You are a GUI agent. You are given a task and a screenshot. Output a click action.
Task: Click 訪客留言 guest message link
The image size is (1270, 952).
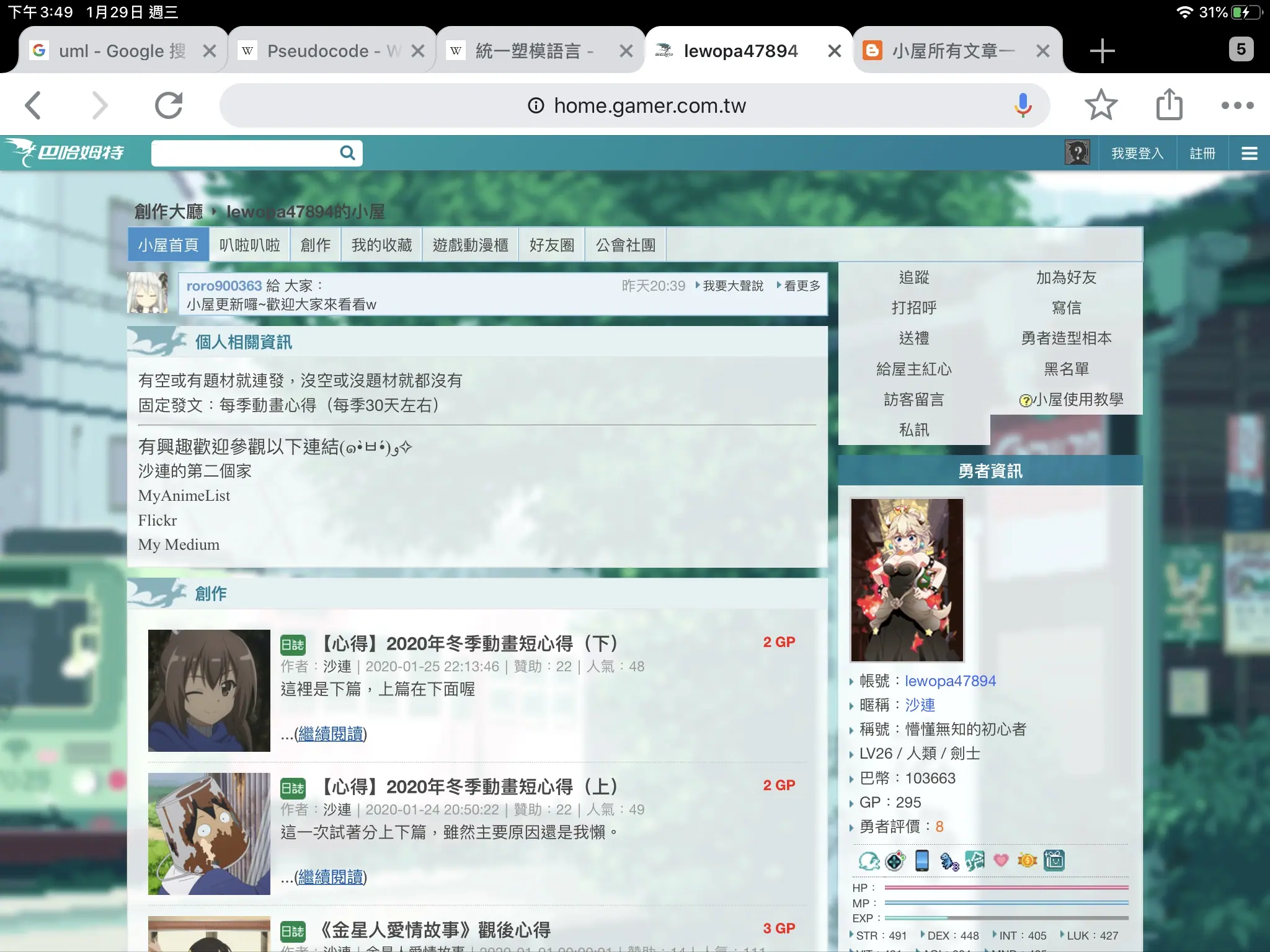[x=914, y=399]
